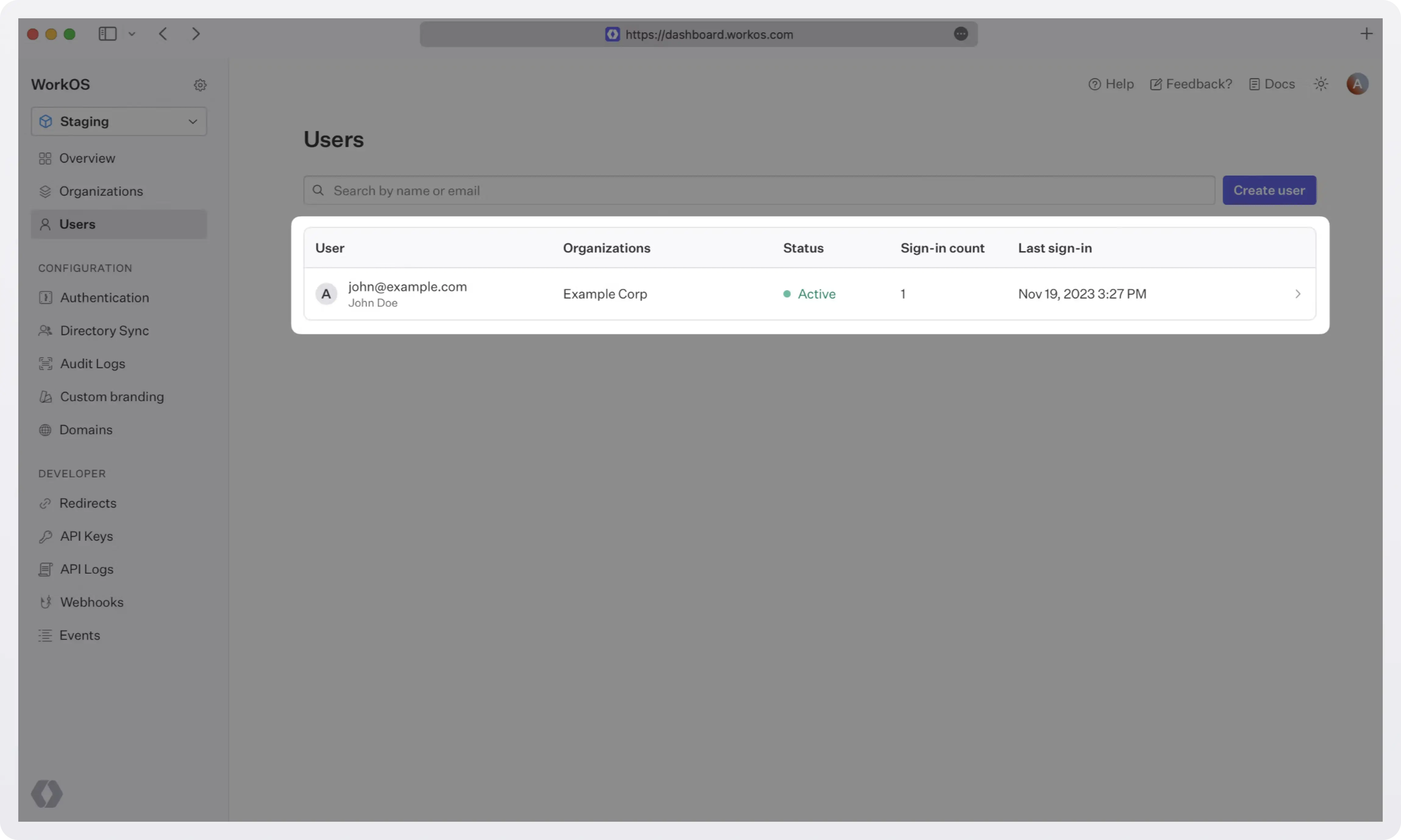Image resolution: width=1401 pixels, height=840 pixels.
Task: Click the Custom branding icon
Action: pos(46,397)
